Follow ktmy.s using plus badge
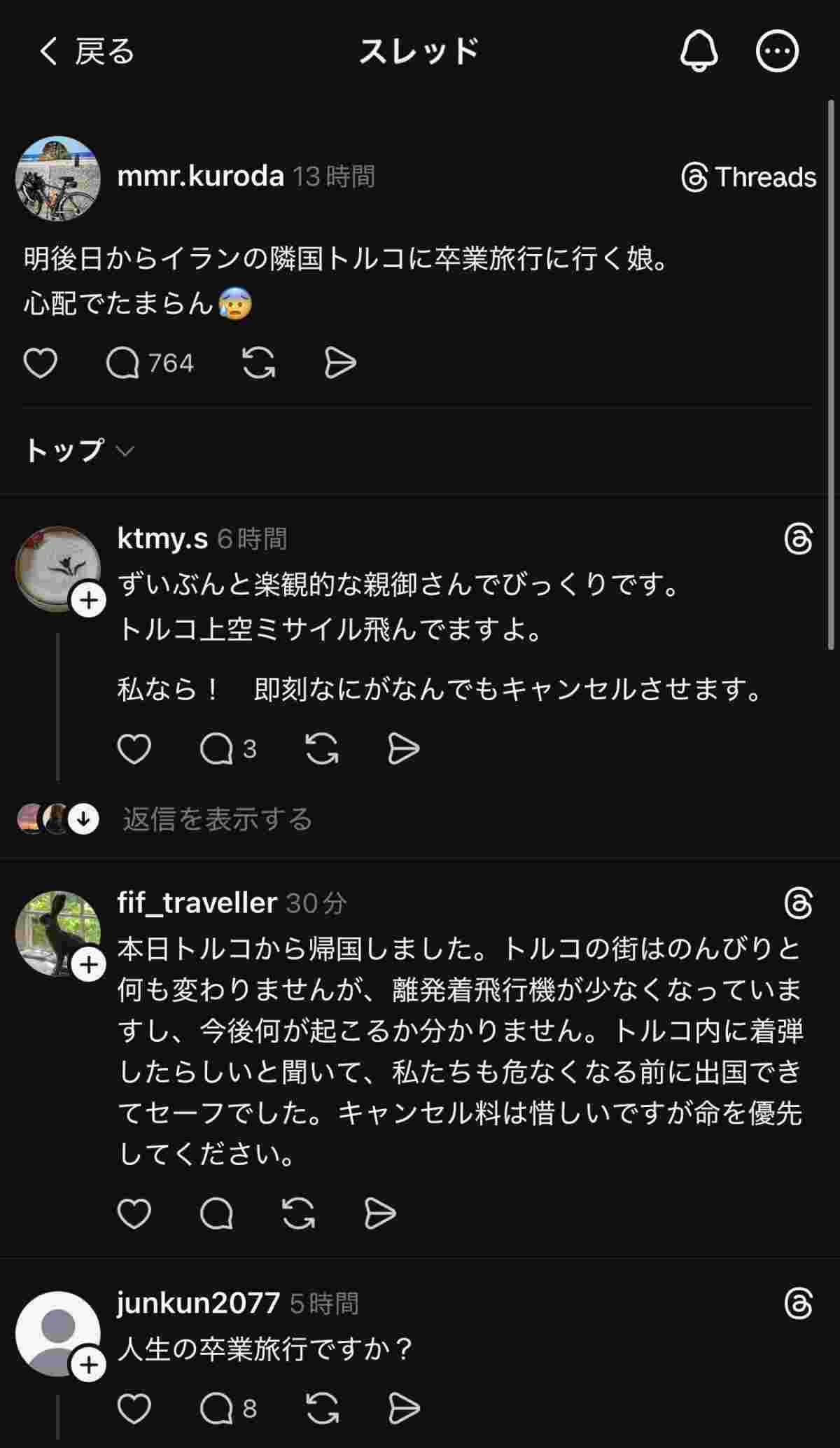Screen dimensions: 840x1448 [89, 601]
